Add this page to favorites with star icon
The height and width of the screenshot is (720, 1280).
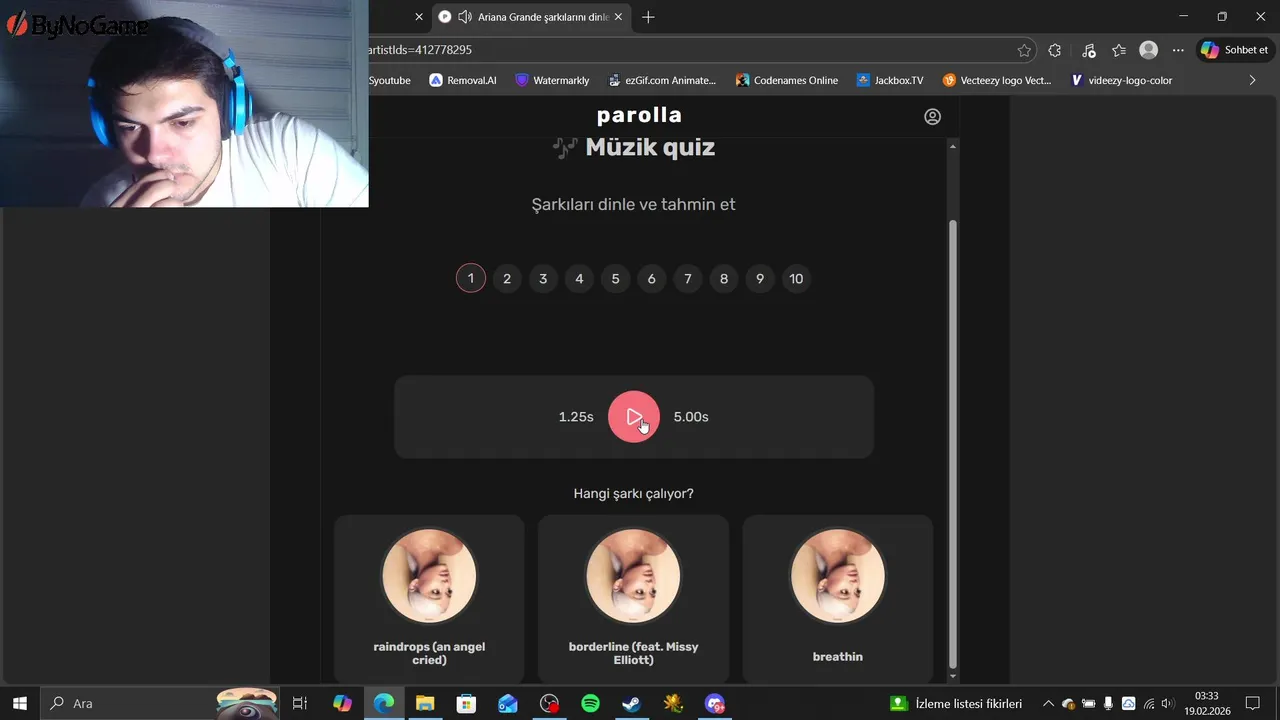tap(1024, 50)
